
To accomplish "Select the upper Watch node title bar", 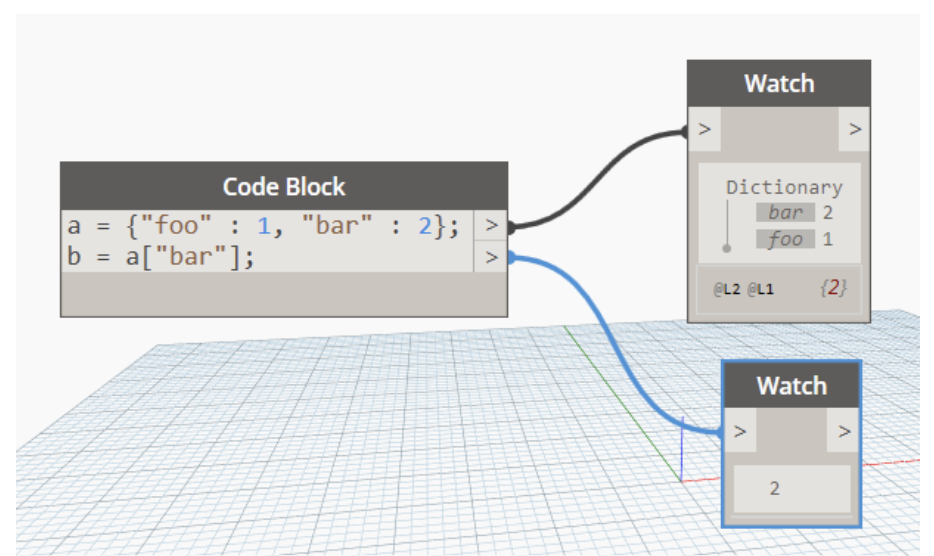I will [778, 84].
